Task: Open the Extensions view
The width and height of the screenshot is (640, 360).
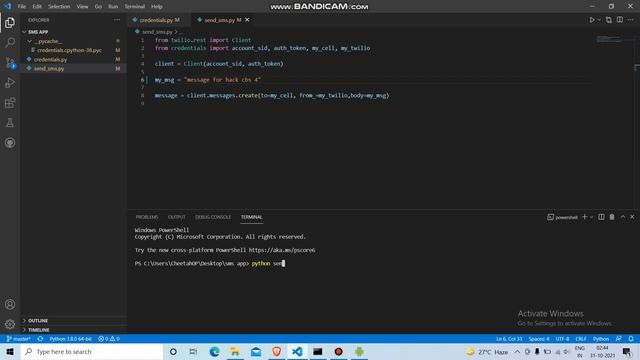Action: click(10, 102)
